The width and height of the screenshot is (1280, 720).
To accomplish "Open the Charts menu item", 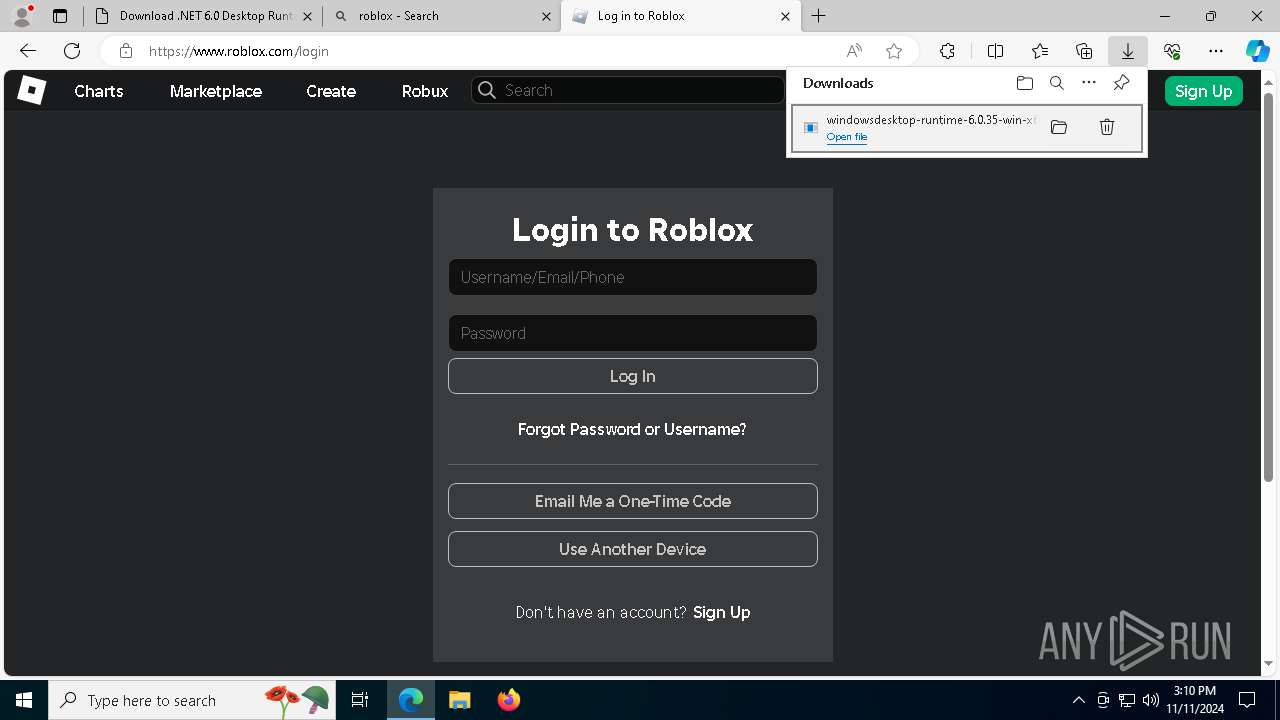I will point(99,91).
